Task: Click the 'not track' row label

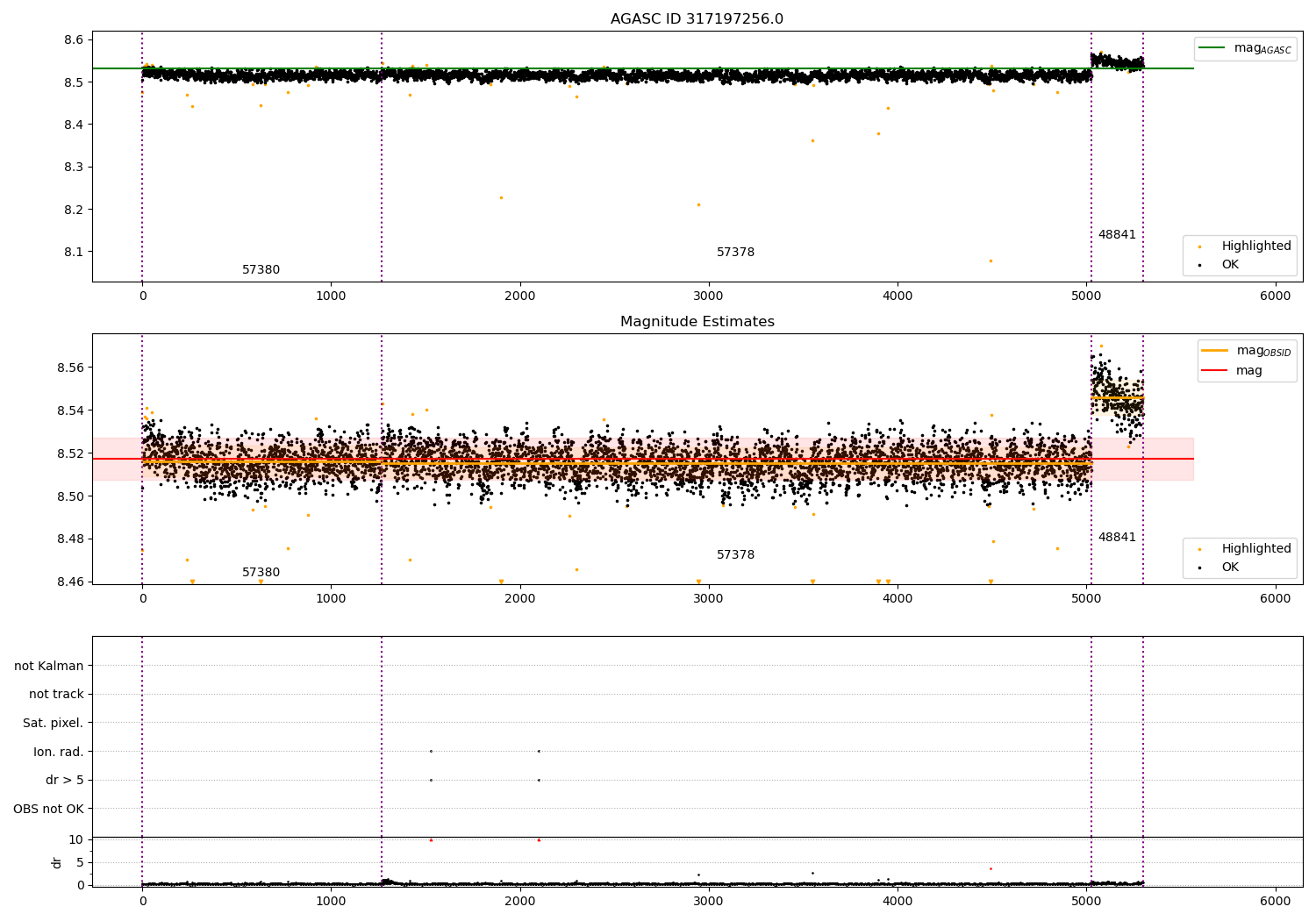Action: click(56, 695)
